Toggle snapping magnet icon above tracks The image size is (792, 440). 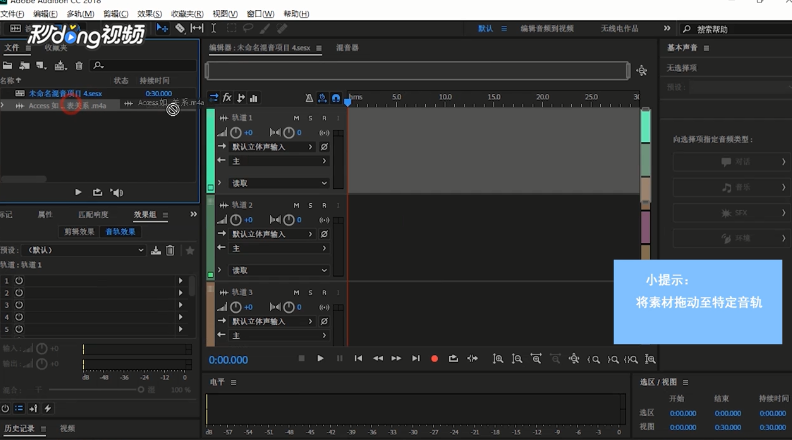click(x=336, y=98)
